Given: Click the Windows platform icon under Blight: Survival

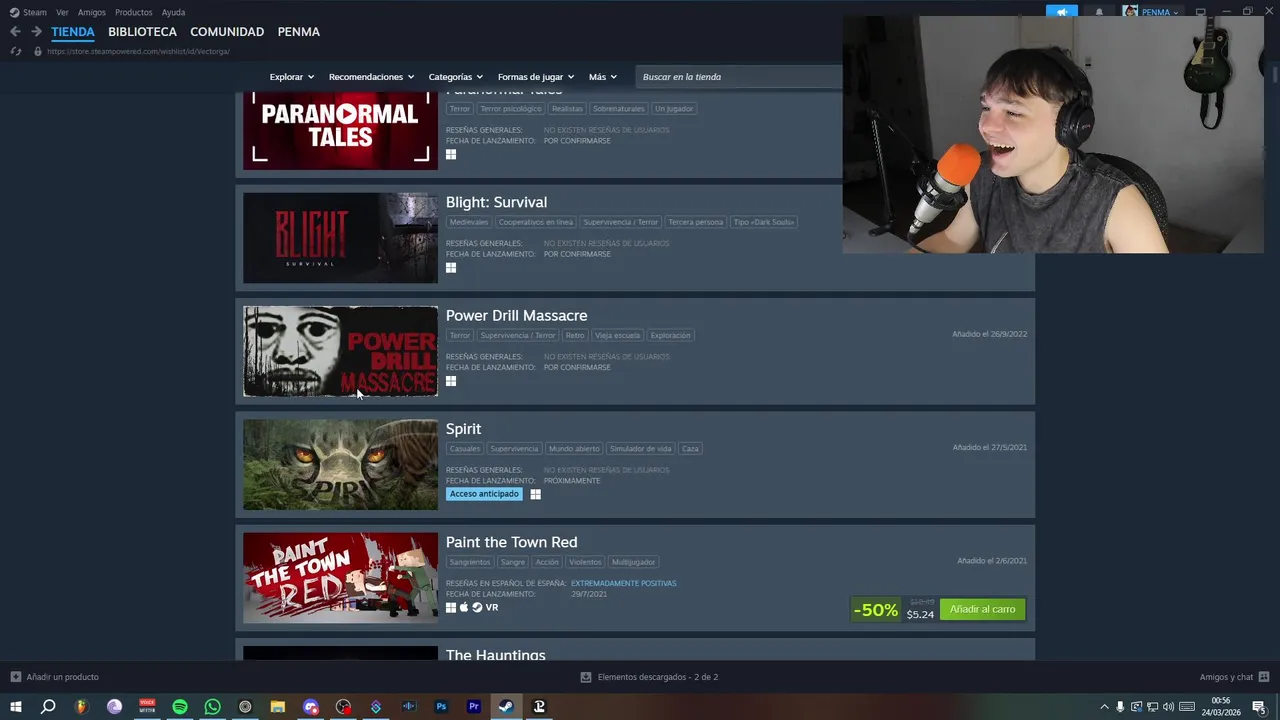Looking at the screenshot, I should coord(451,268).
